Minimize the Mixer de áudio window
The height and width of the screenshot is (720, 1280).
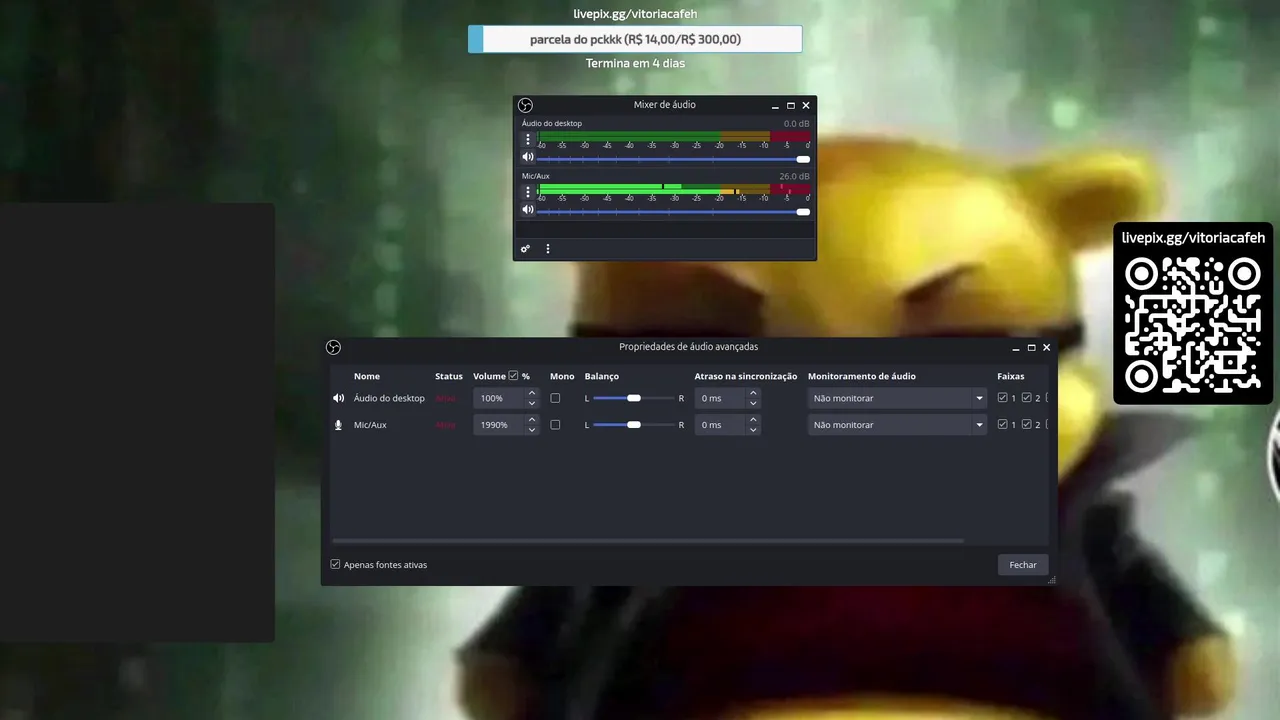775,106
